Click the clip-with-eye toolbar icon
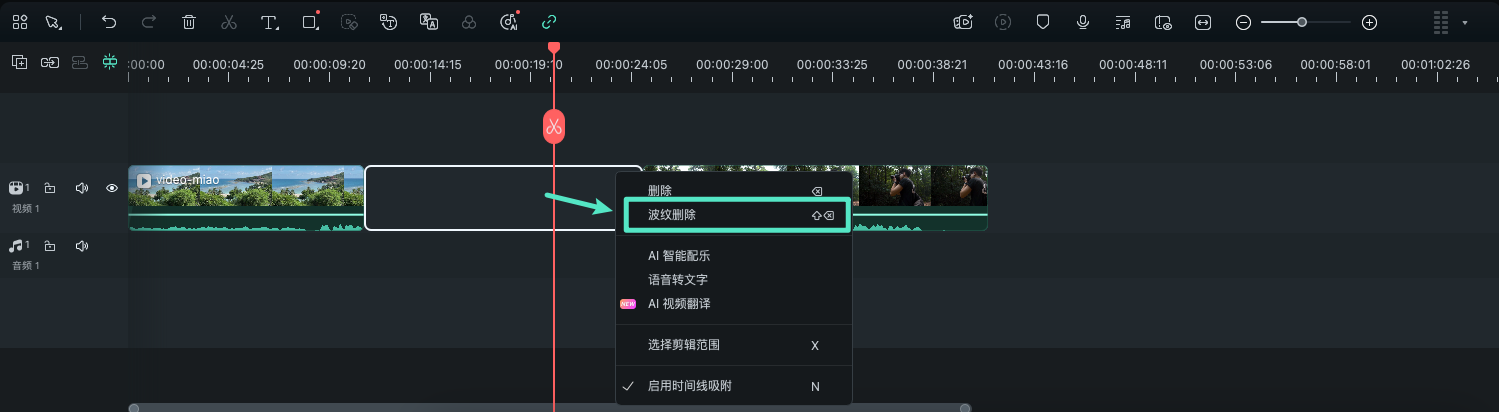This screenshot has height=412, width=1499. coord(1163,22)
